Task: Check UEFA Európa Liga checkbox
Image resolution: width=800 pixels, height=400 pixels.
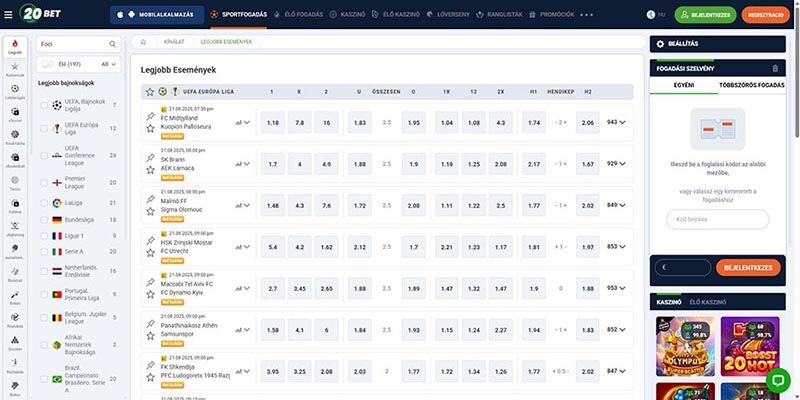Action: point(44,129)
